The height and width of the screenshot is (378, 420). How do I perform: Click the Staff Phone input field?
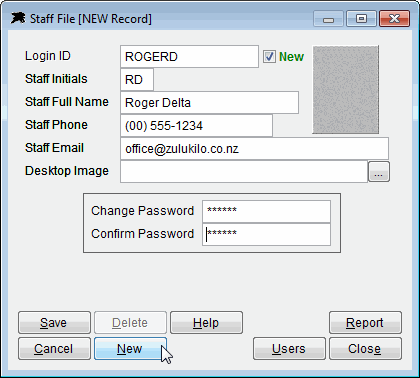196,126
